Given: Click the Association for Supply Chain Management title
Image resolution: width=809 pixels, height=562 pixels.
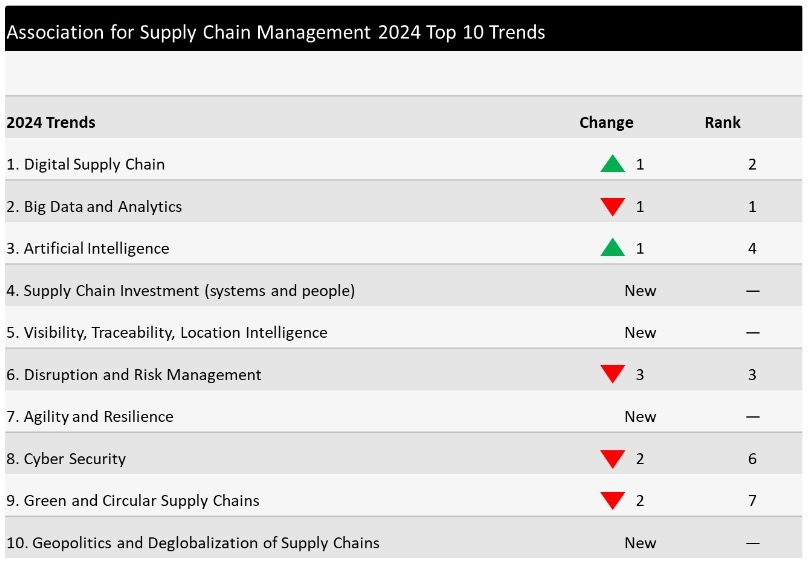Looking at the screenshot, I should [275, 32].
